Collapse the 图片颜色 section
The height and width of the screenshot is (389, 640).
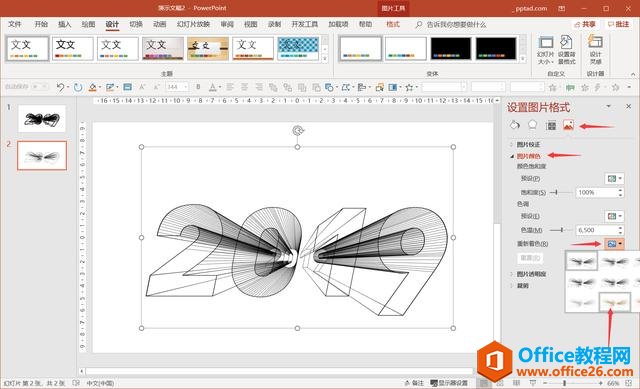click(x=528, y=156)
